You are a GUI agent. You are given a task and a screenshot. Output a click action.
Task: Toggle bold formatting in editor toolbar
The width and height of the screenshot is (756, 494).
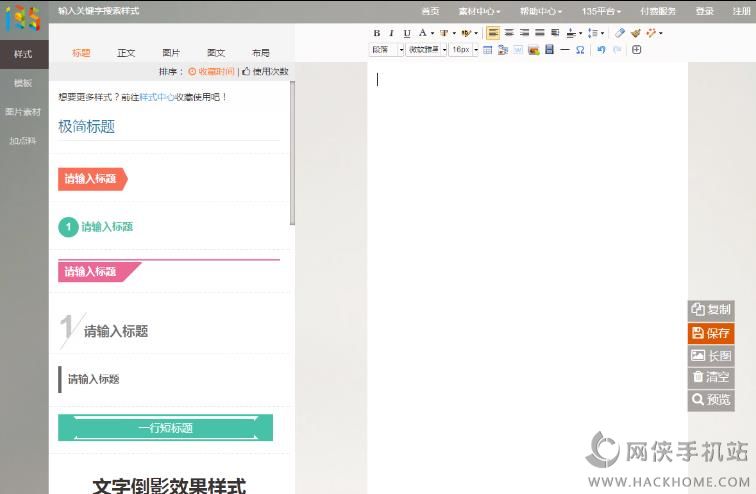[377, 33]
